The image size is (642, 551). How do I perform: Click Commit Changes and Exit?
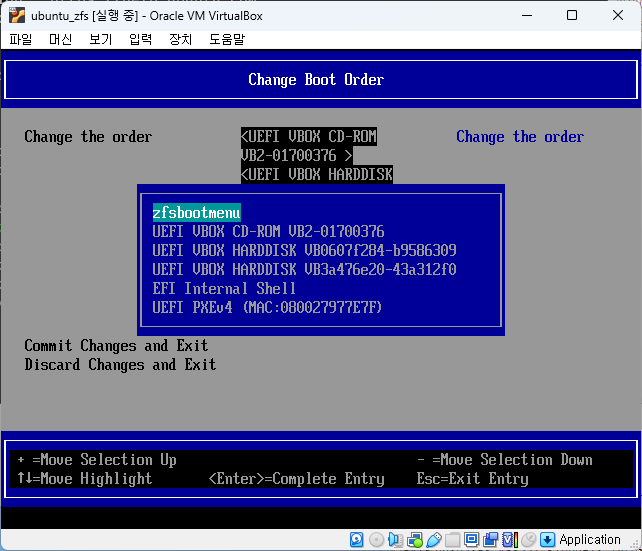116,346
